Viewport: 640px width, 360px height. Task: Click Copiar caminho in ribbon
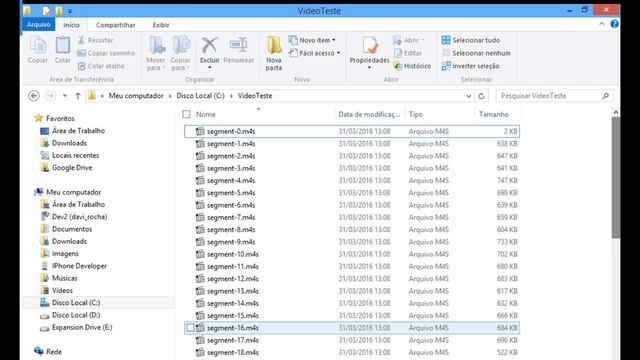[106, 53]
